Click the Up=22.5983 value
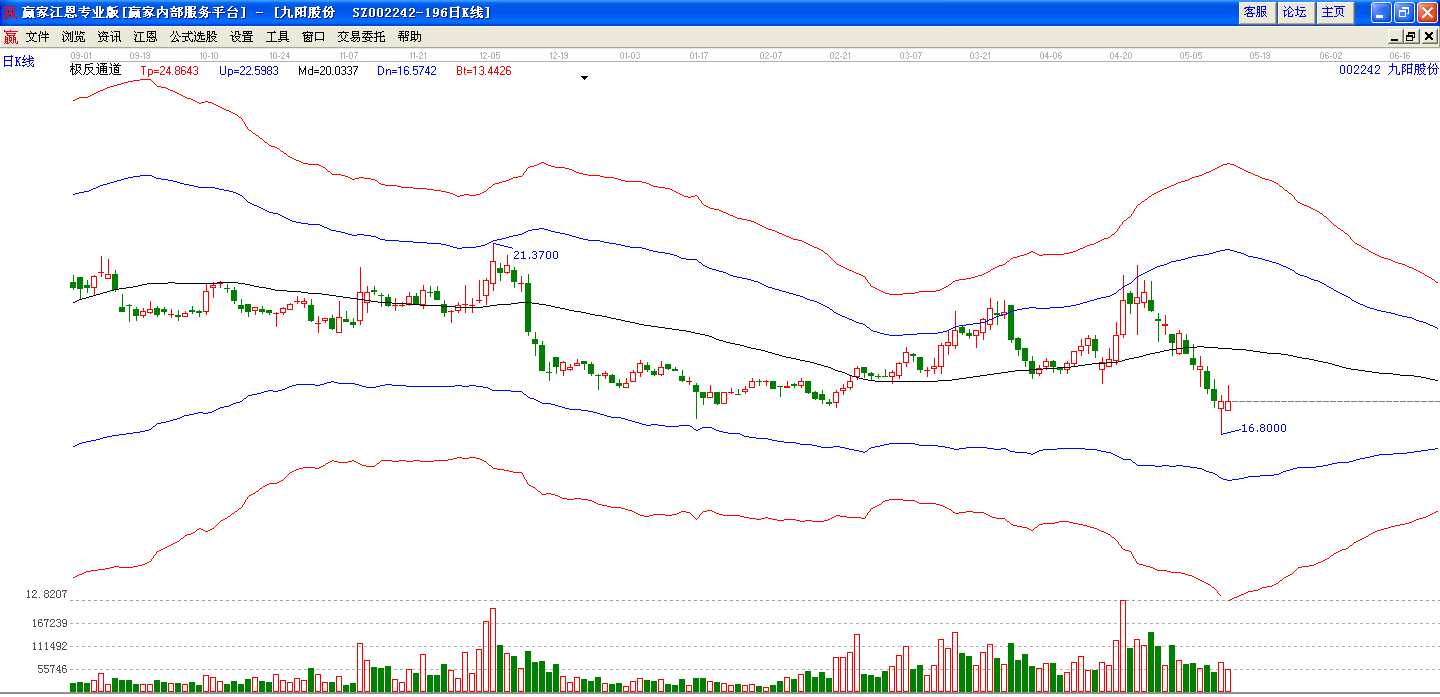1440x697 pixels. (249, 71)
